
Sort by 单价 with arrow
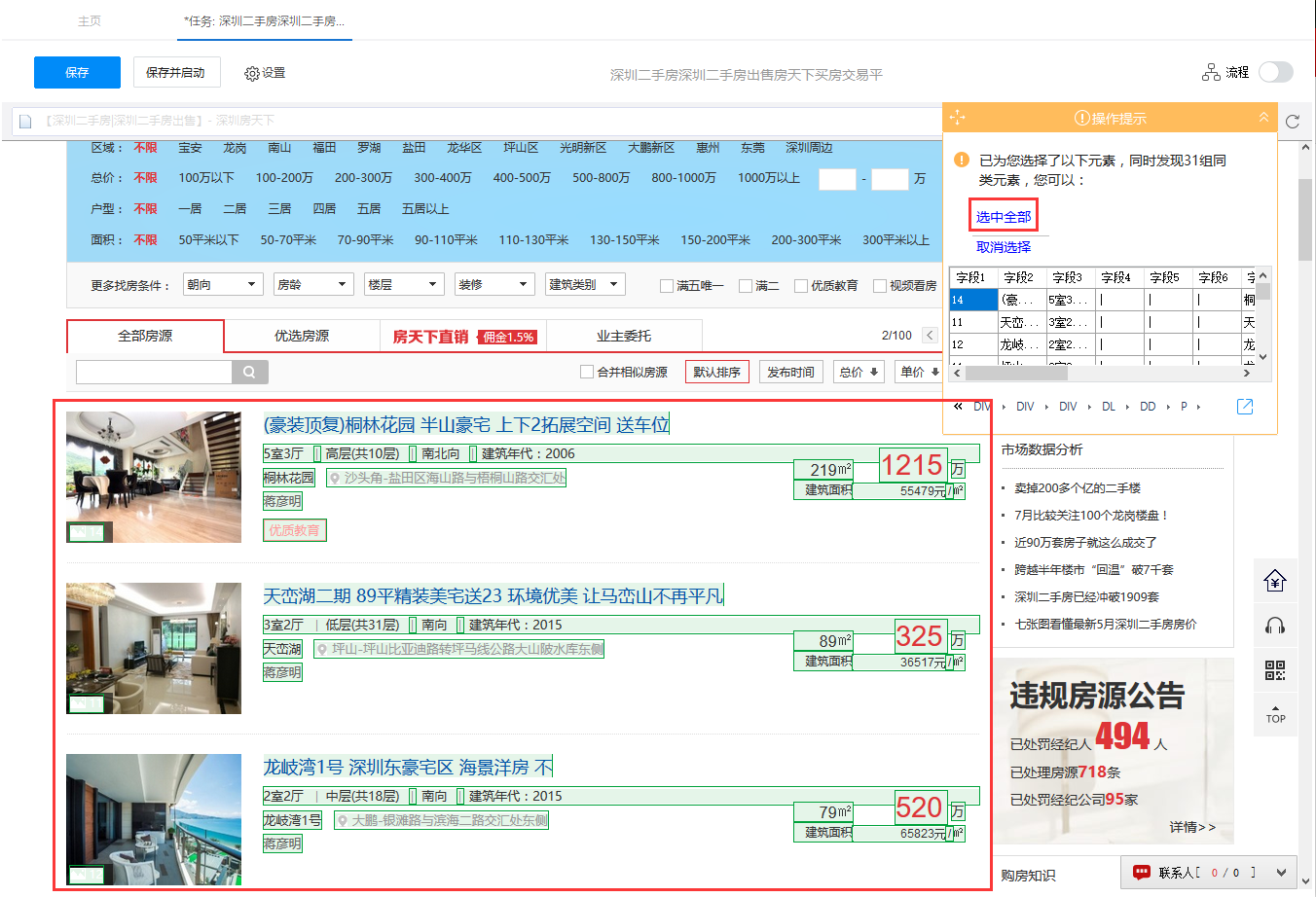point(917,372)
